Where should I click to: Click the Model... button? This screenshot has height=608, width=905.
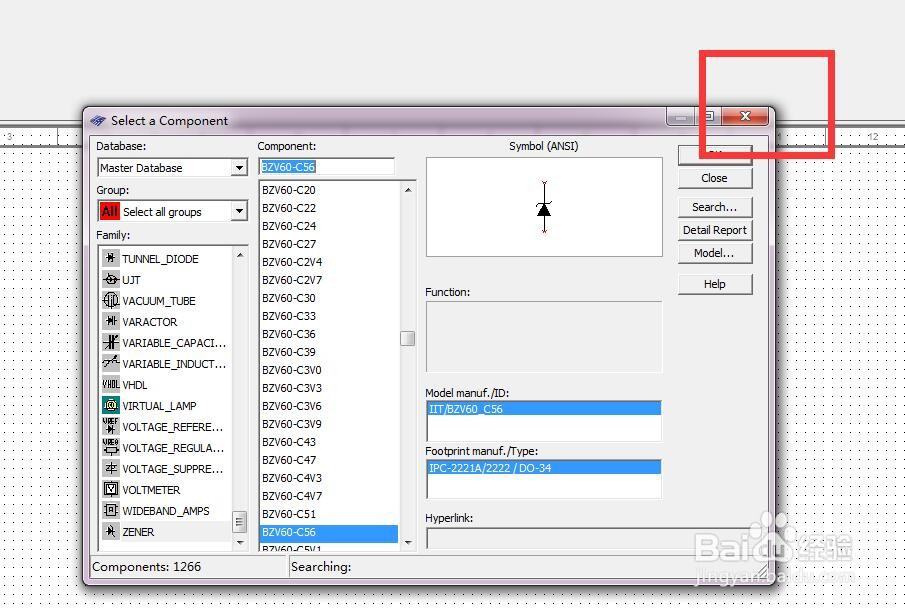pos(715,253)
